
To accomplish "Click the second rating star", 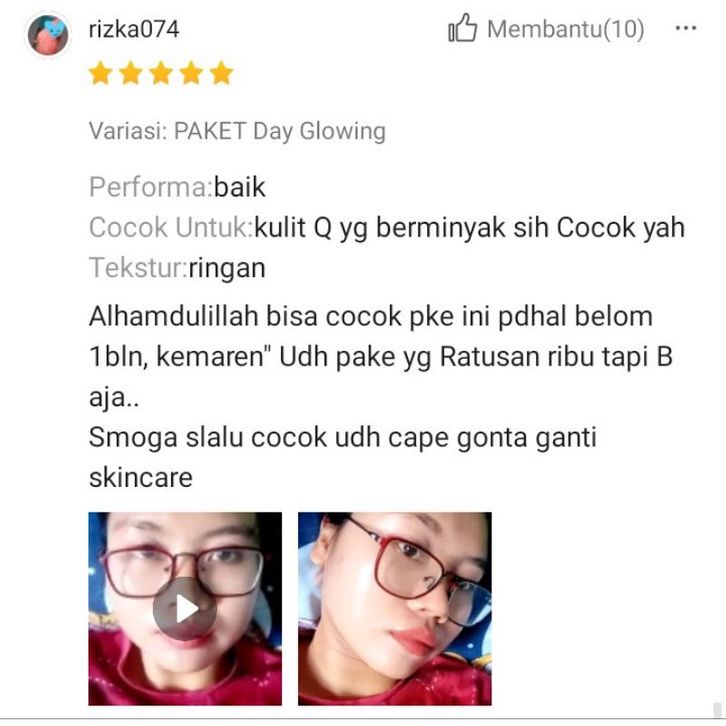I will click(131, 73).
